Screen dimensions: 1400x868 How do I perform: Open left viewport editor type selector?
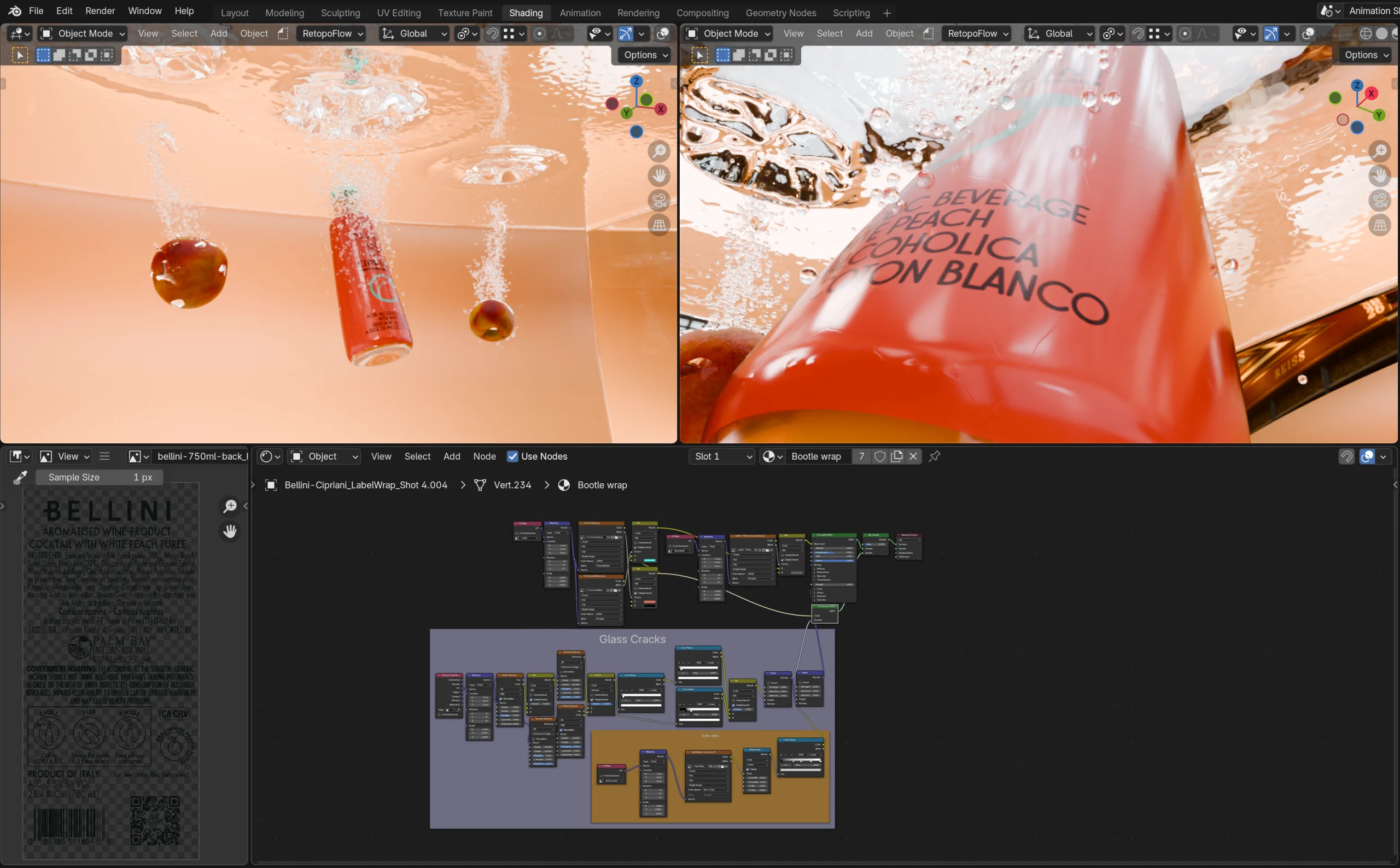click(x=20, y=33)
